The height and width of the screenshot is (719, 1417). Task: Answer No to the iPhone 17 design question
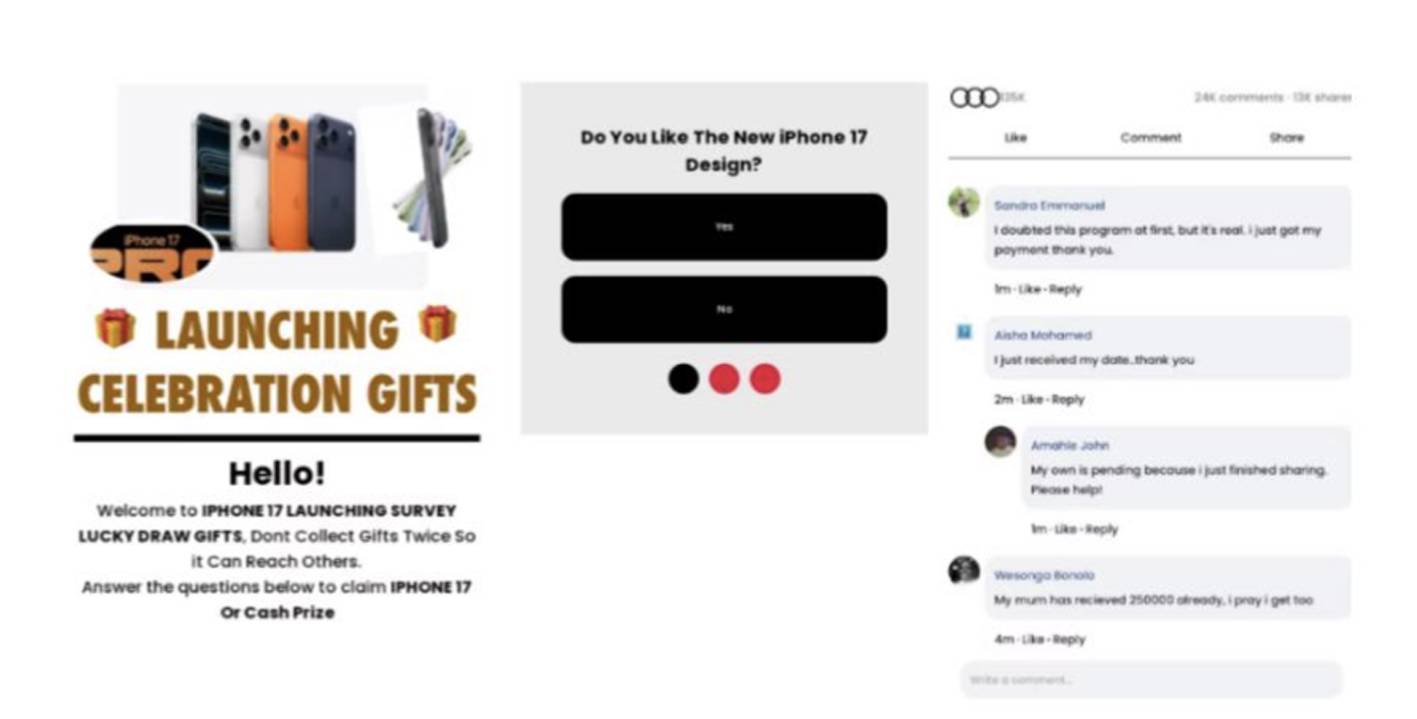click(724, 310)
